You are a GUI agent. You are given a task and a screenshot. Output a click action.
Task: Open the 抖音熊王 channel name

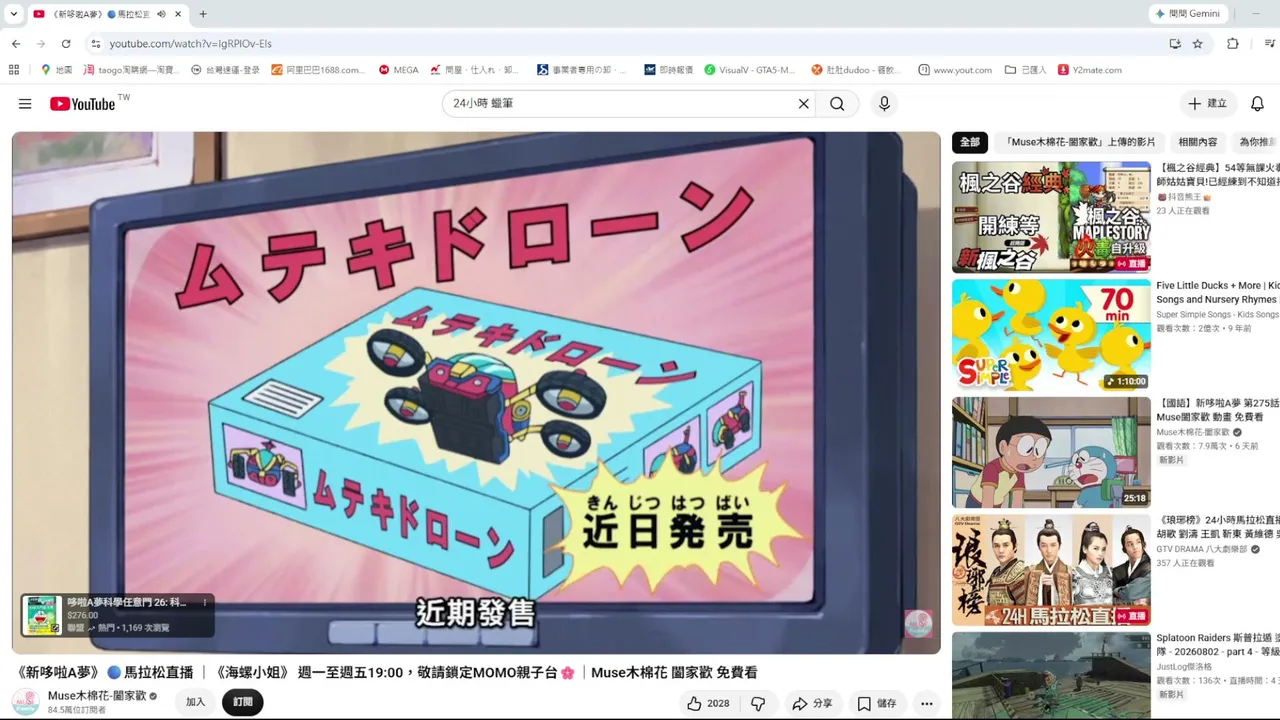(1183, 197)
